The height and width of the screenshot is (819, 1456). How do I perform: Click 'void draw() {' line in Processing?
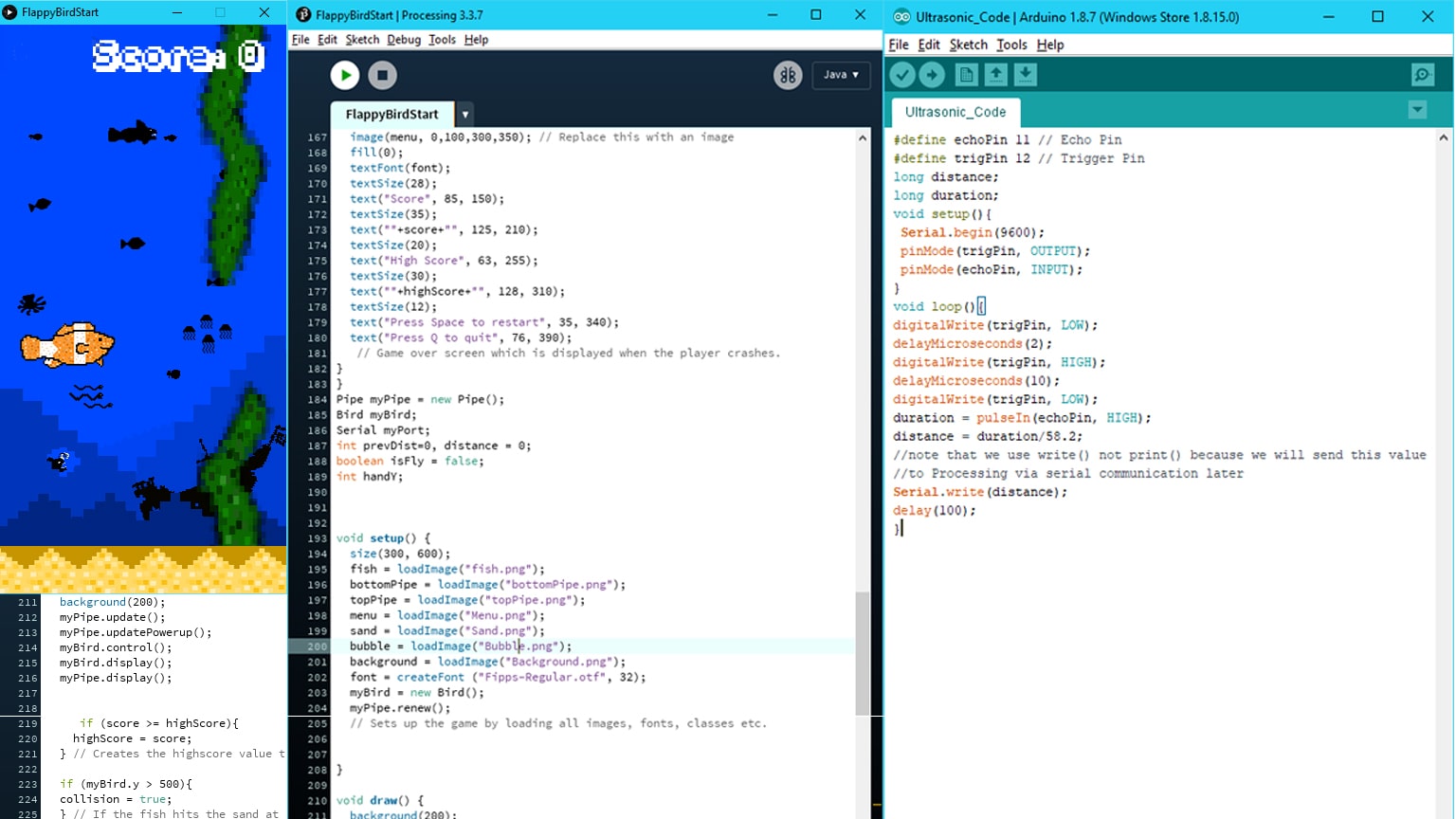[380, 801]
